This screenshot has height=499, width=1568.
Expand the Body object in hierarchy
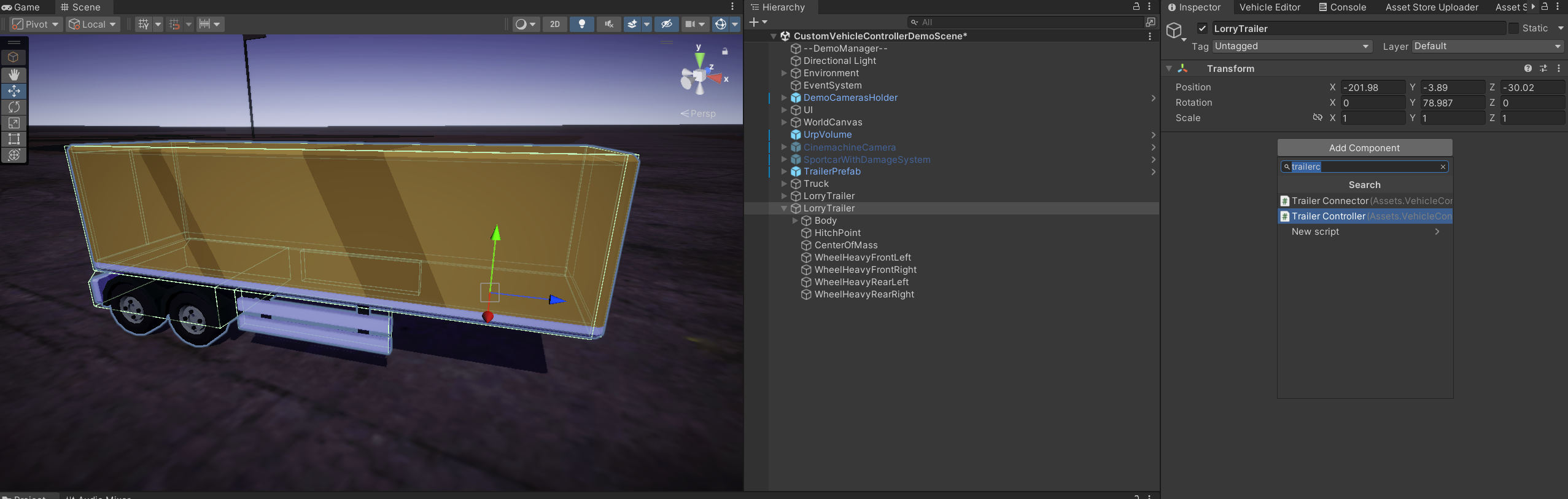pos(795,221)
